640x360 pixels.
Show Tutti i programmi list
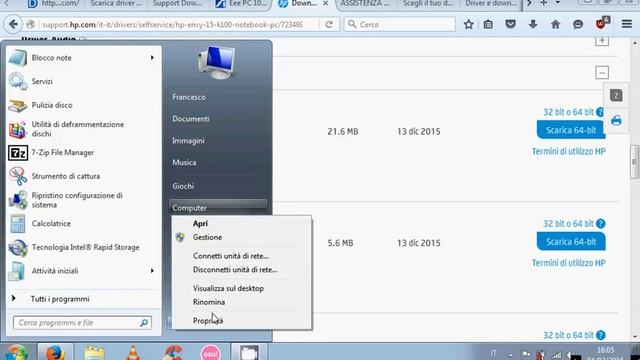pyautogui.click(x=60, y=299)
